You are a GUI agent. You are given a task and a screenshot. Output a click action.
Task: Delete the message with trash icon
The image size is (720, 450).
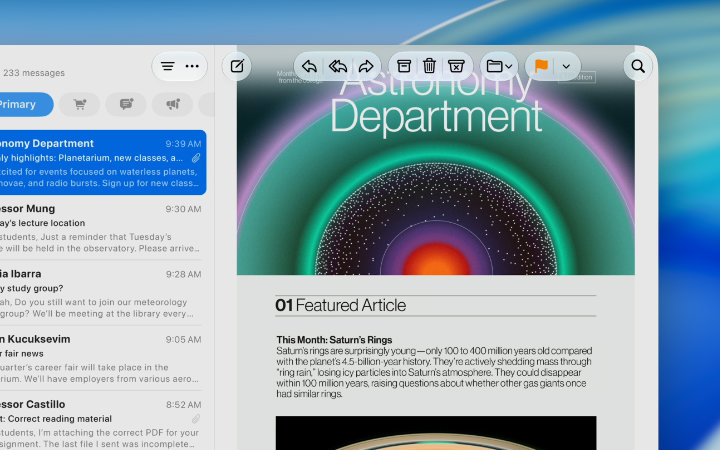coord(429,66)
